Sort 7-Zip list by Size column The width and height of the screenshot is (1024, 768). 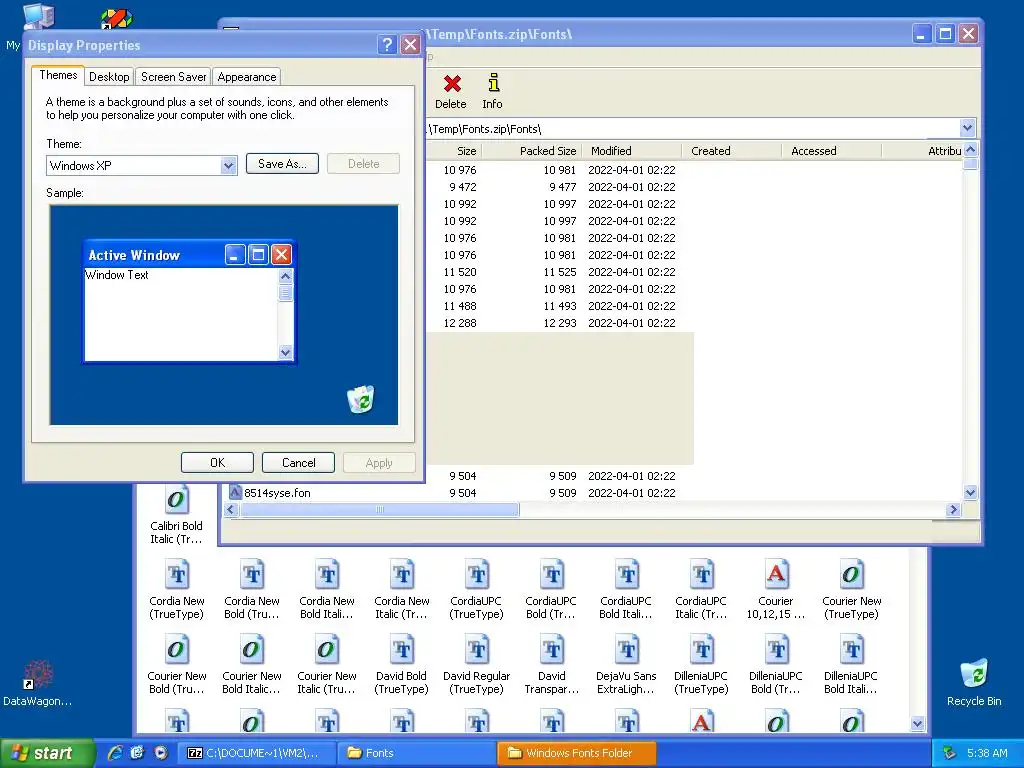click(455, 151)
